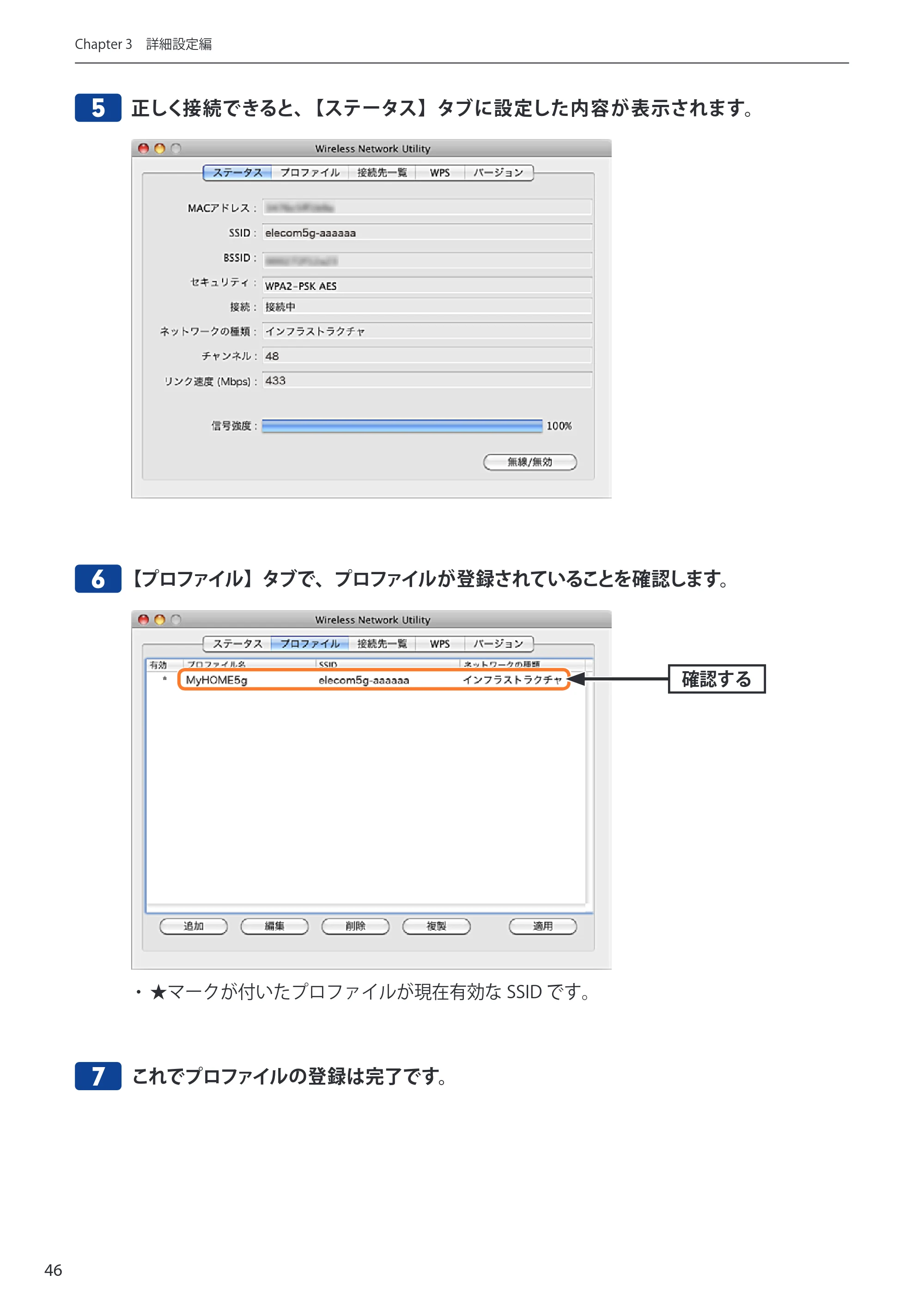Switch to ステータス tab in lower profile window
This screenshot has width=924, height=1311.
pyautogui.click(x=237, y=643)
